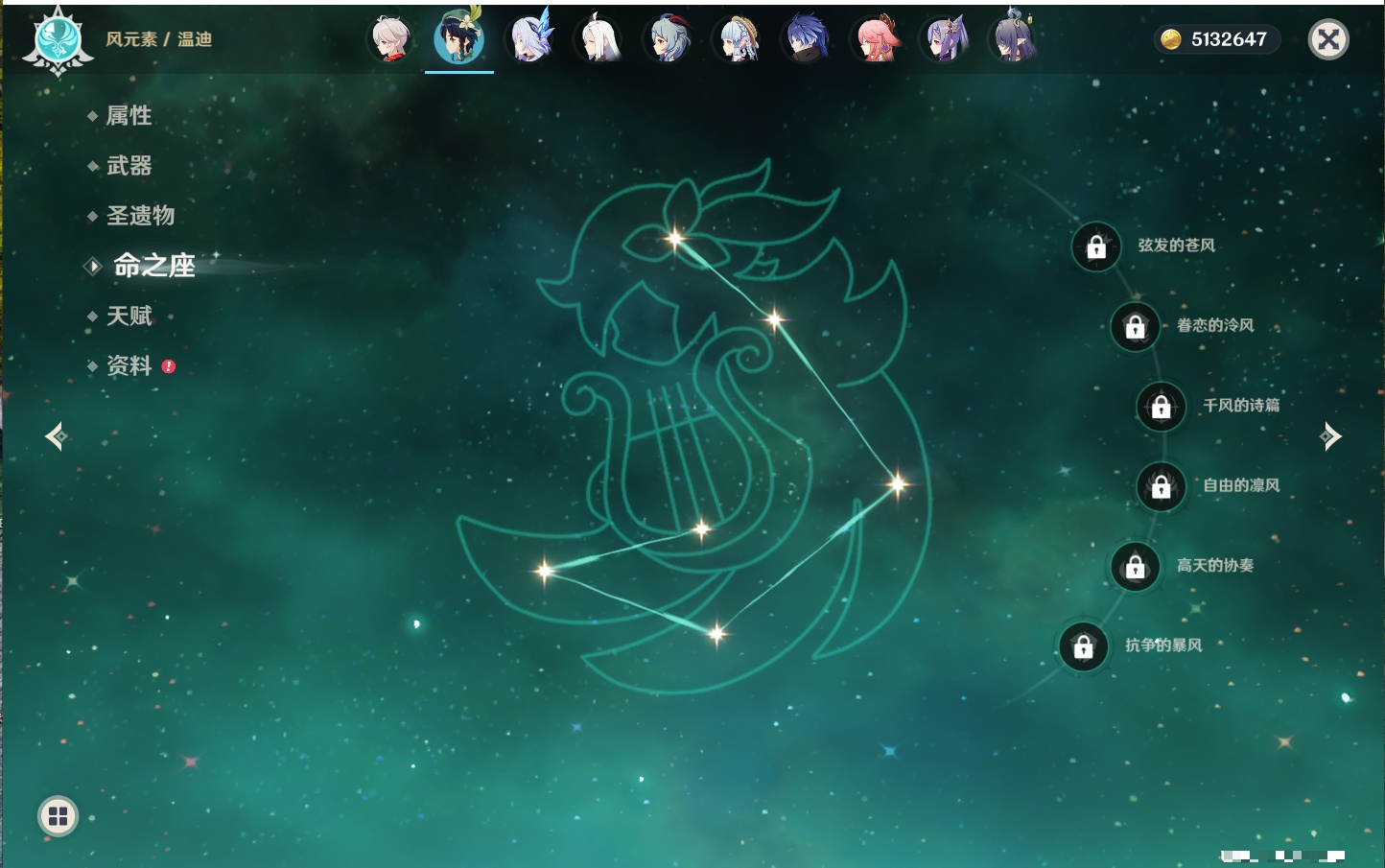1385x868 pixels.
Task: Select the blue-haired avatar wearing a straw hat
Action: [738, 39]
